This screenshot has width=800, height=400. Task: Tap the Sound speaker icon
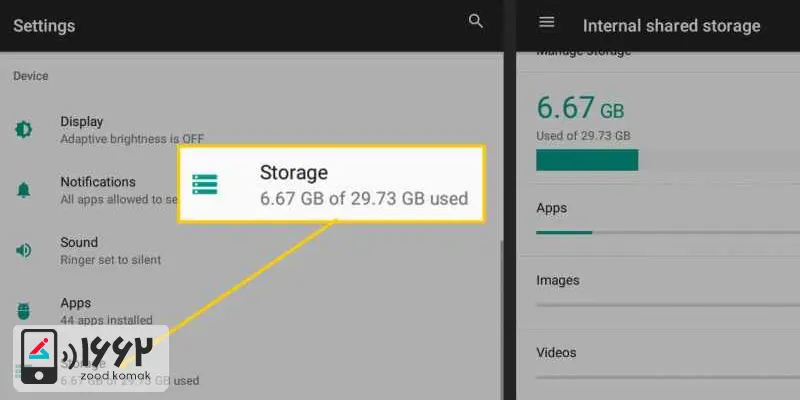coord(23,250)
